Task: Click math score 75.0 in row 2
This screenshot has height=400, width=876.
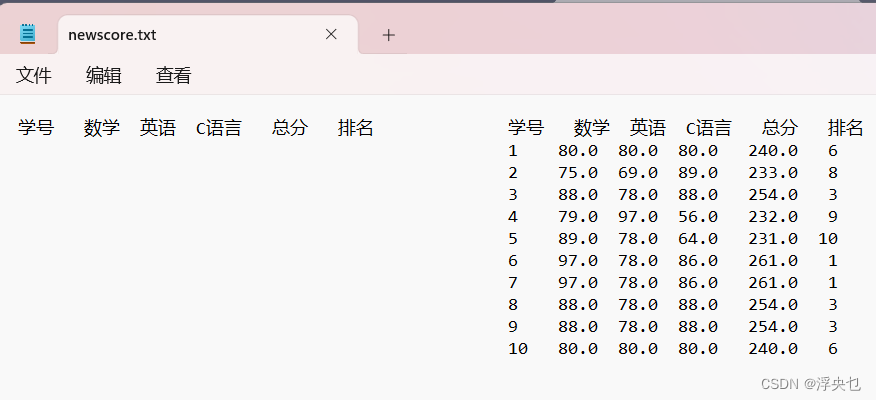Action: click(578, 173)
